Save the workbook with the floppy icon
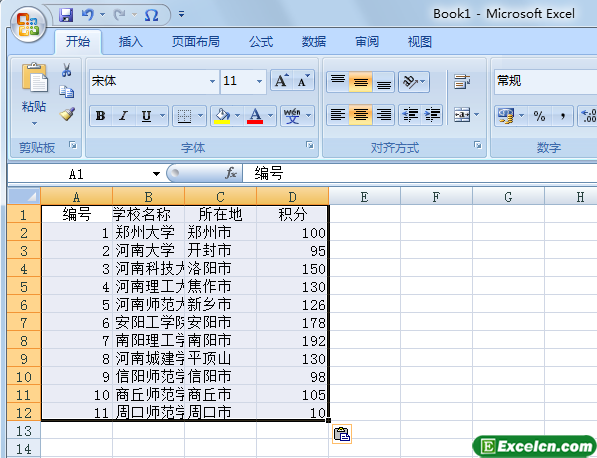 click(x=66, y=15)
